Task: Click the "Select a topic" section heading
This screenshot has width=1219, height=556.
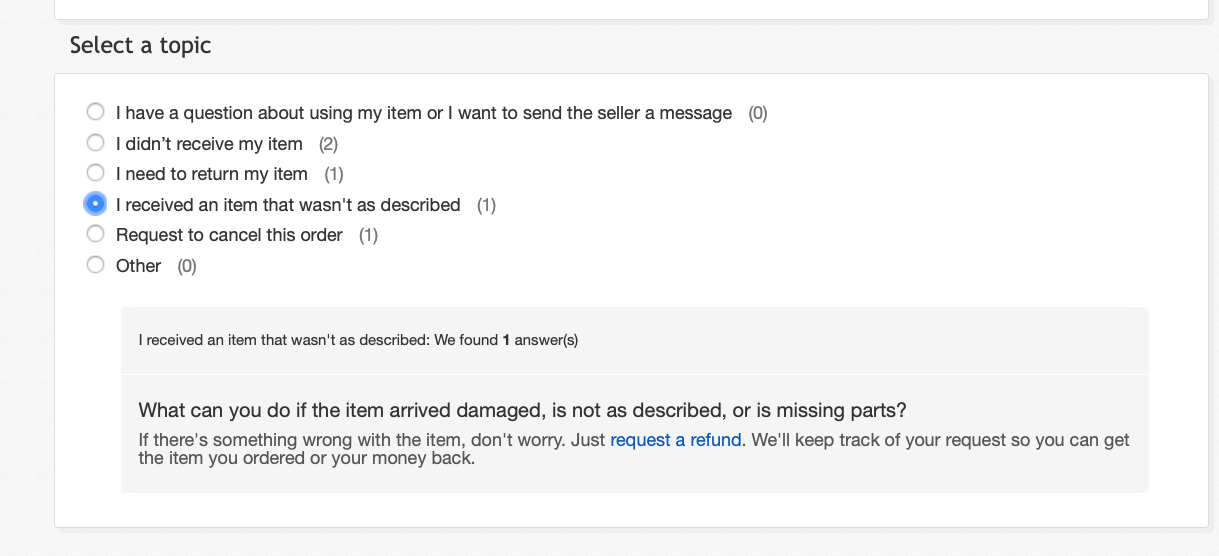Action: [x=141, y=45]
